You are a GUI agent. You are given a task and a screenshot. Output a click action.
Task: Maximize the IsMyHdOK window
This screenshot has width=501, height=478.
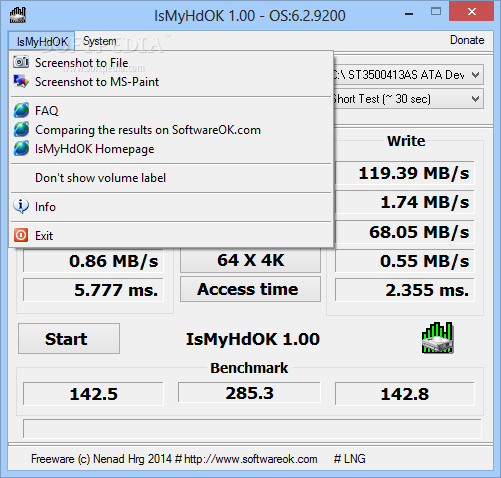coord(436,12)
